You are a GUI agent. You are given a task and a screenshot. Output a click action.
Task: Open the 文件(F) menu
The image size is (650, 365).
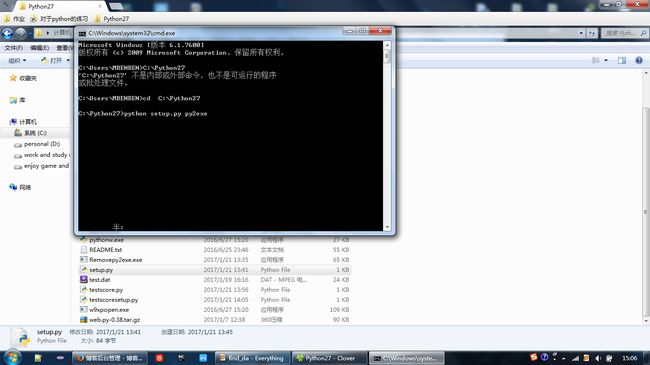coord(14,48)
